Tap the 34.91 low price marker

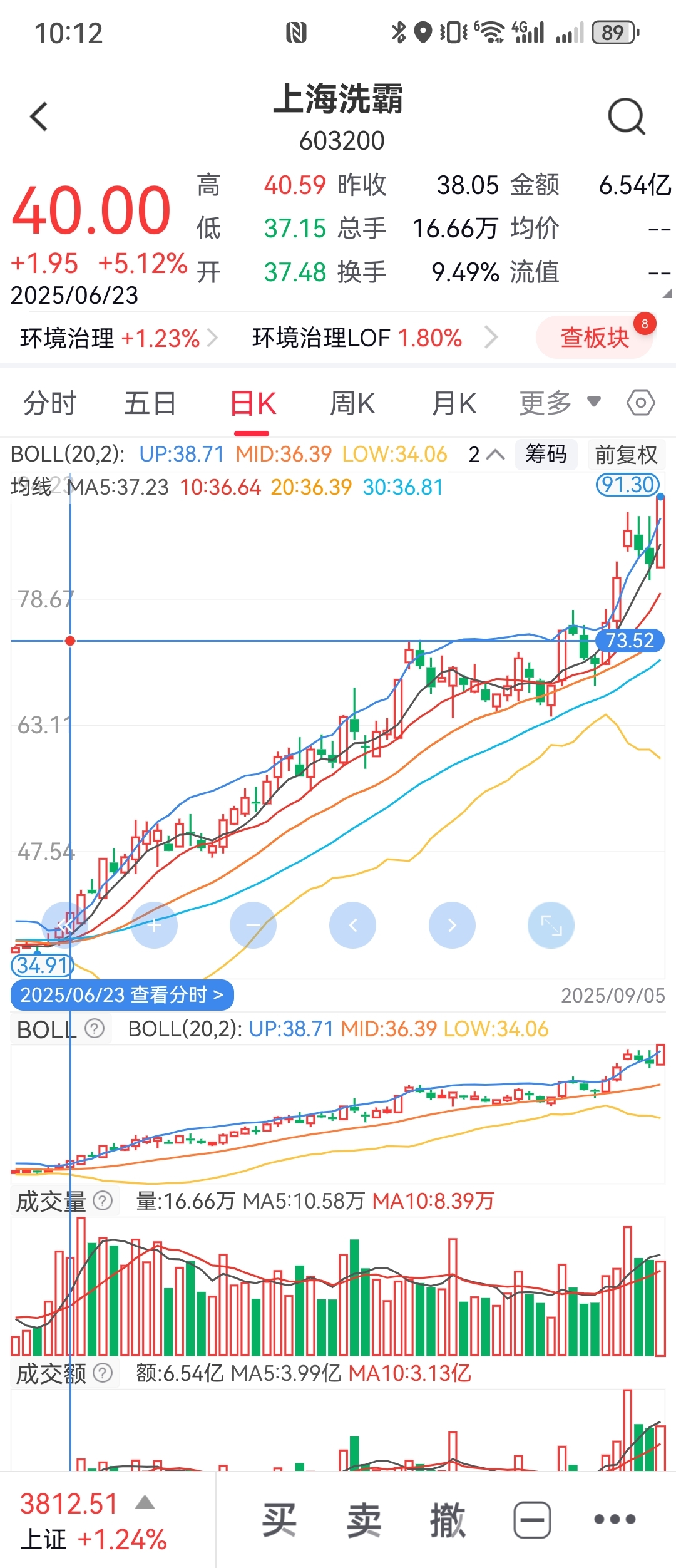[43, 965]
